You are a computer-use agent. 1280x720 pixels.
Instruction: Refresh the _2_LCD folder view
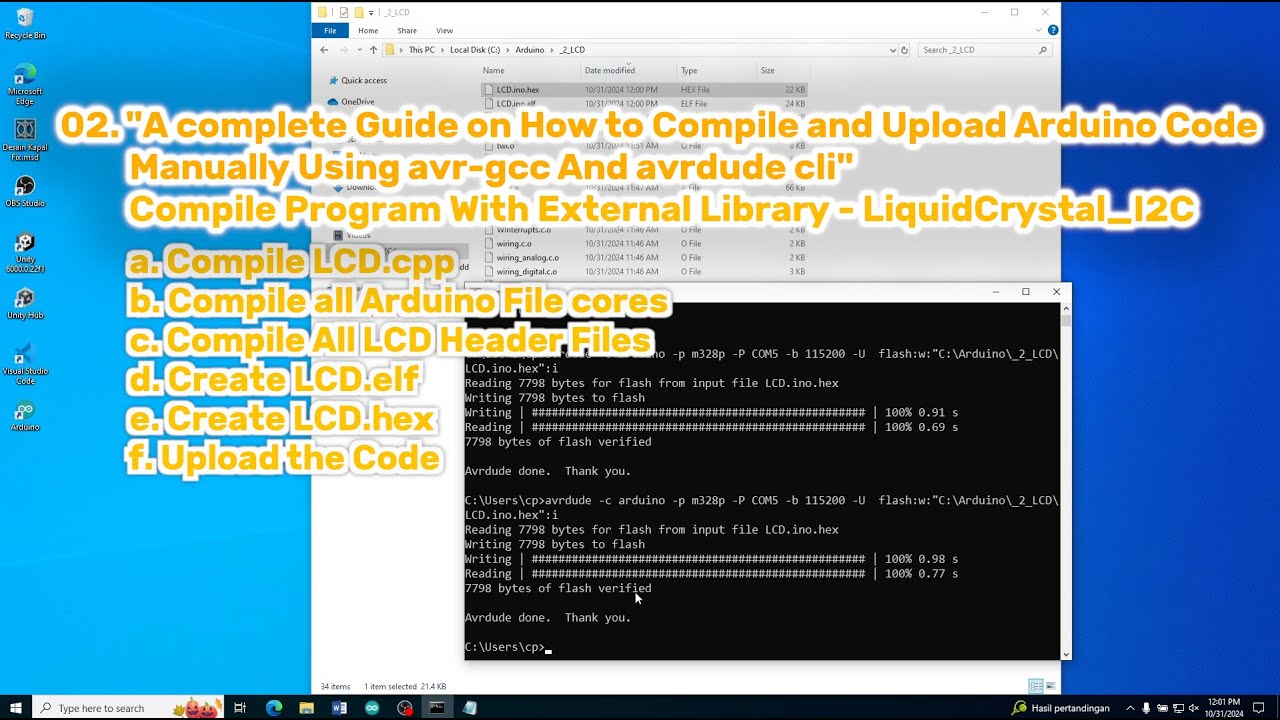[905, 50]
